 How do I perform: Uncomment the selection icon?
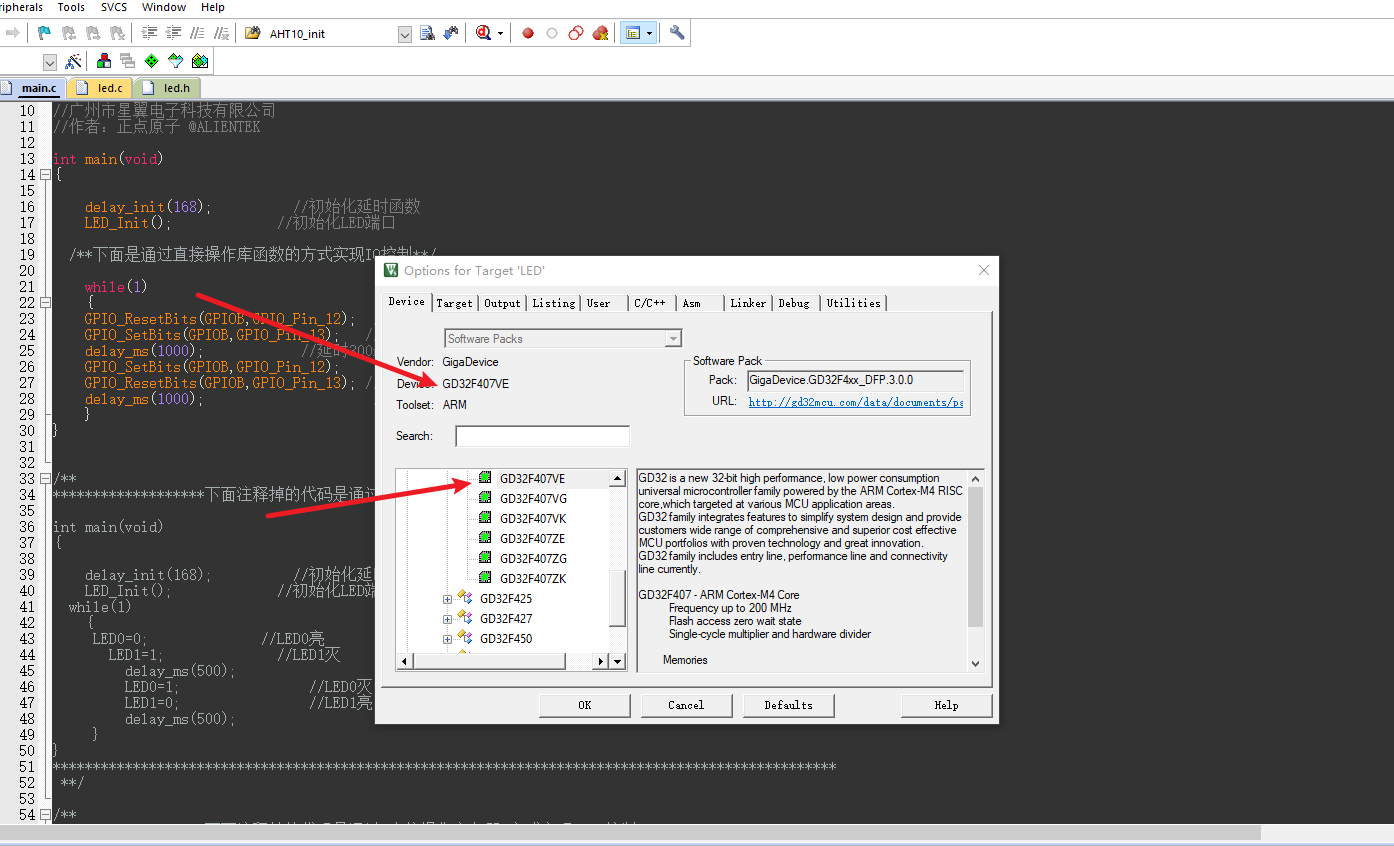[221, 33]
